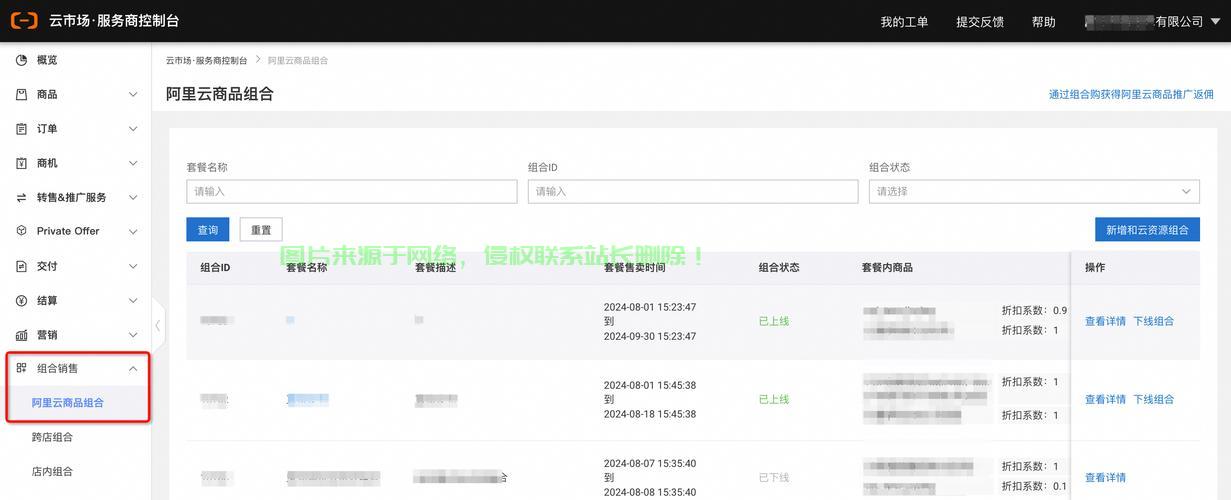The height and width of the screenshot is (500, 1231).
Task: Expand the 交付 menu chevron
Action: click(x=133, y=266)
